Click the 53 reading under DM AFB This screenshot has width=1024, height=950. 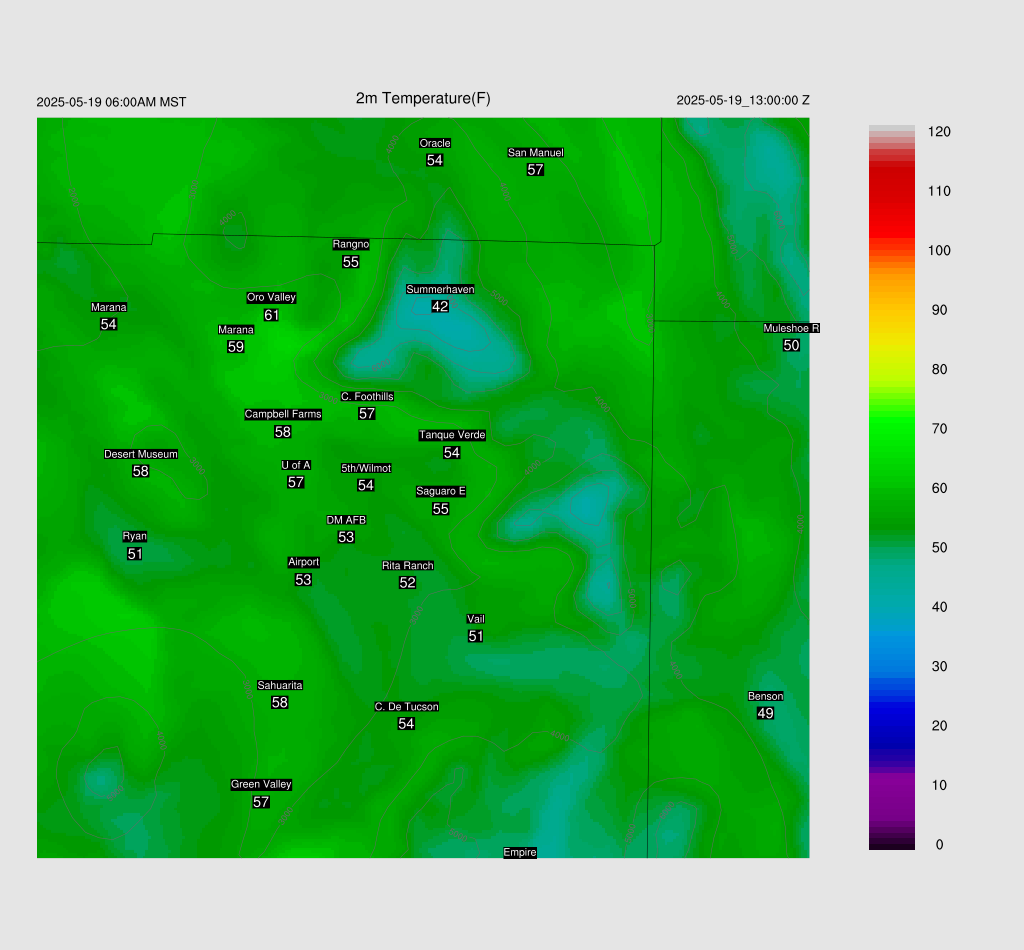346,537
